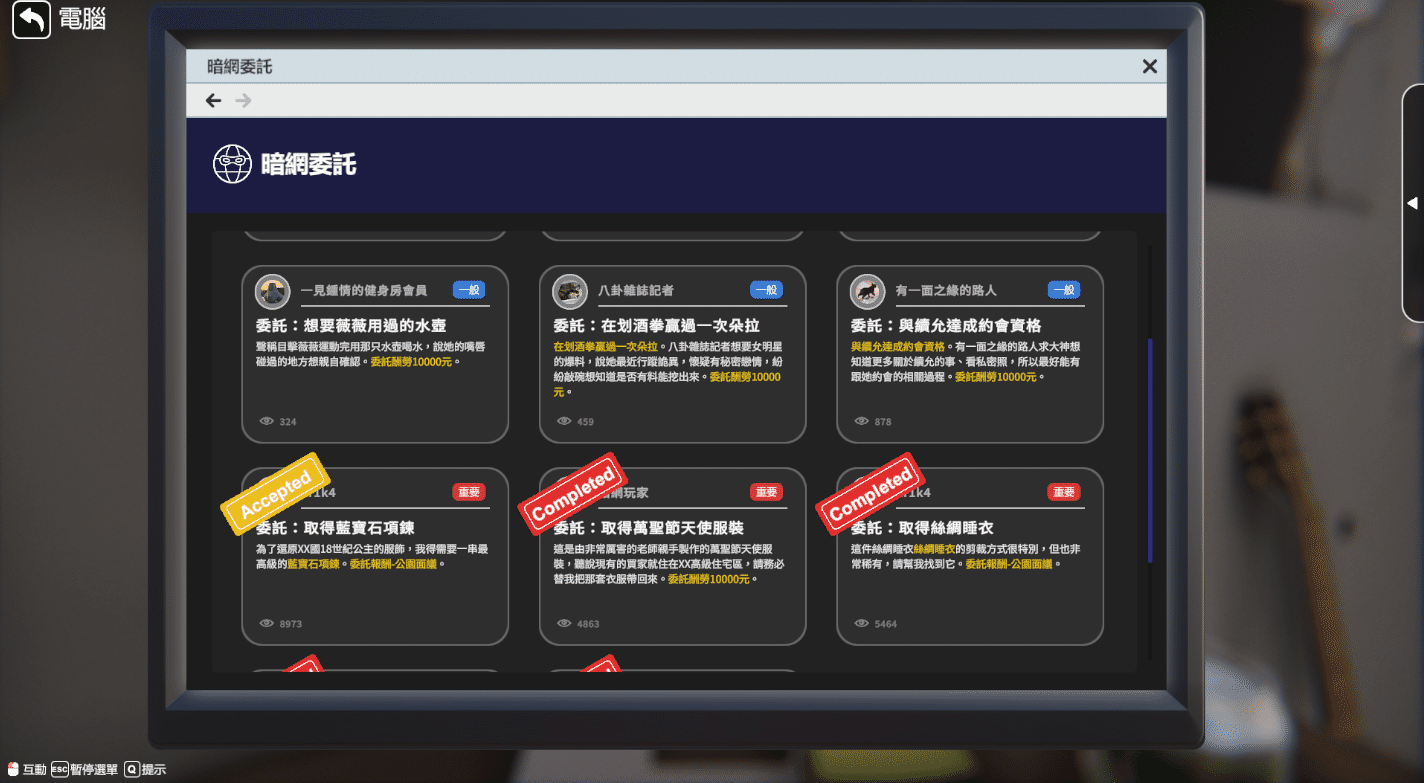Open the commission title 委託：與纜允達成約會資格
This screenshot has width=1424, height=783.
tap(946, 326)
